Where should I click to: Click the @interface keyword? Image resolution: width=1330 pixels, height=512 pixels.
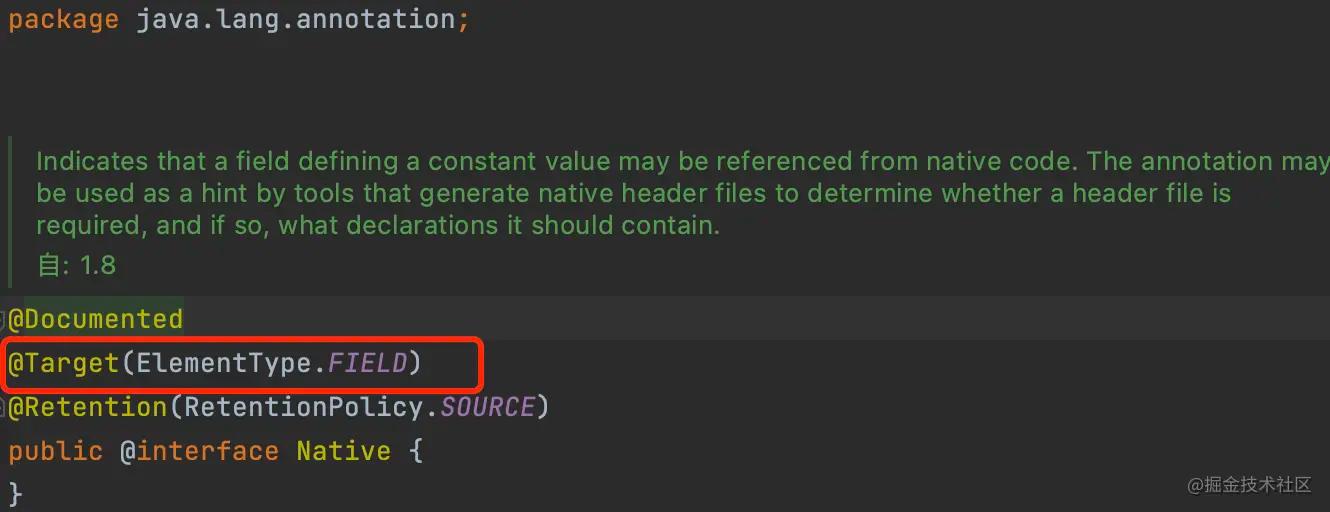point(200,451)
